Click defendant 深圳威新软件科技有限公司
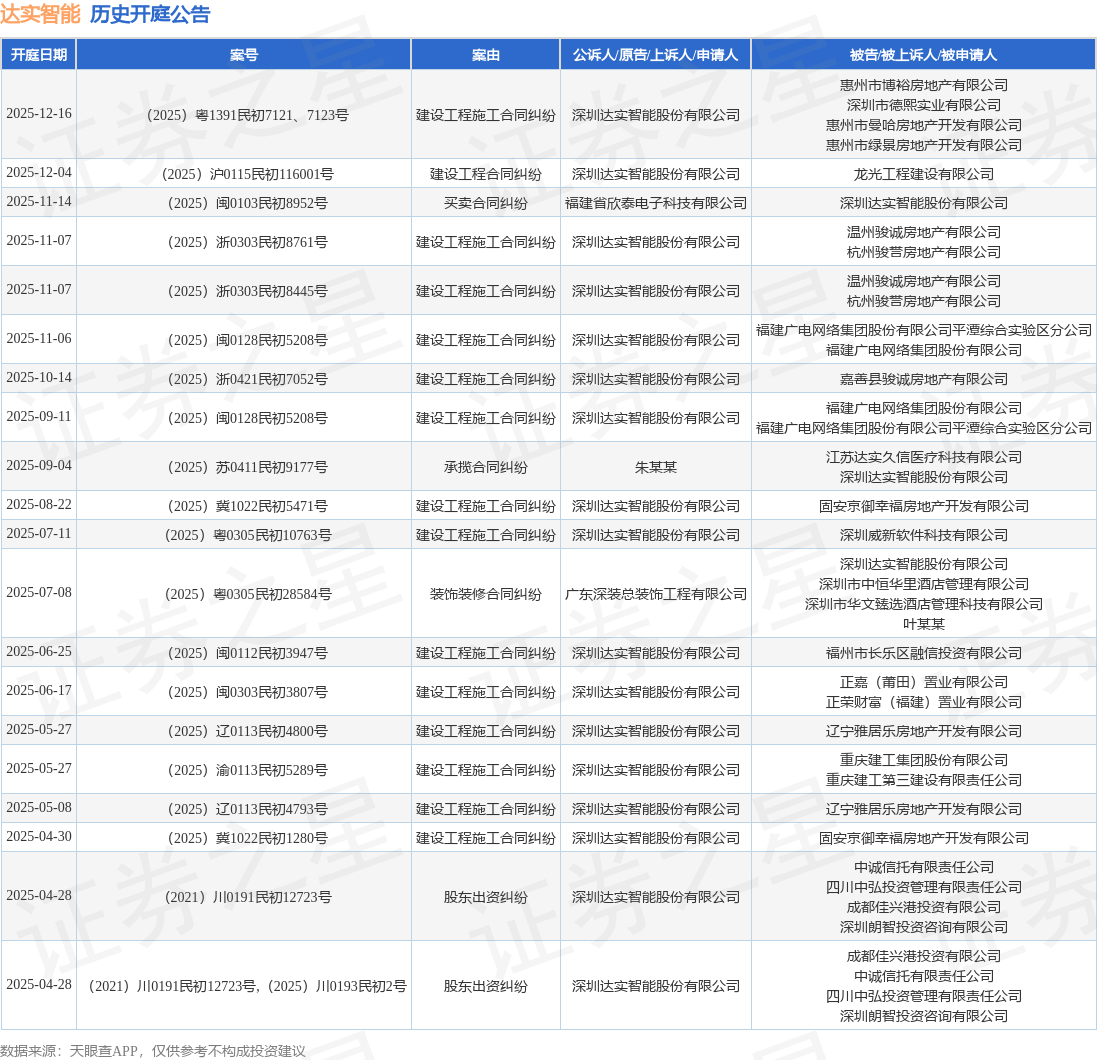 [x=923, y=535]
